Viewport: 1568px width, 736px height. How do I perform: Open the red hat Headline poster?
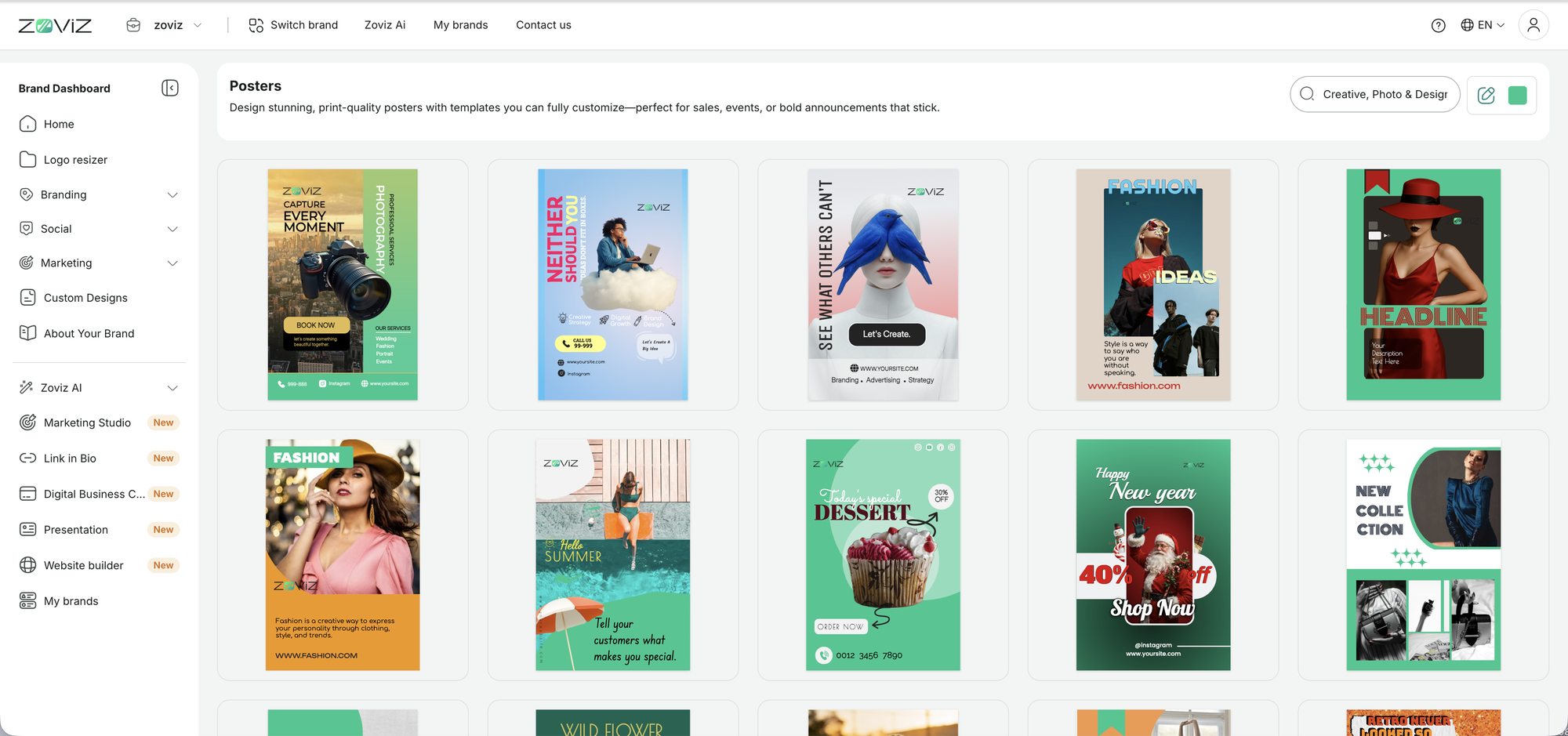click(x=1424, y=285)
